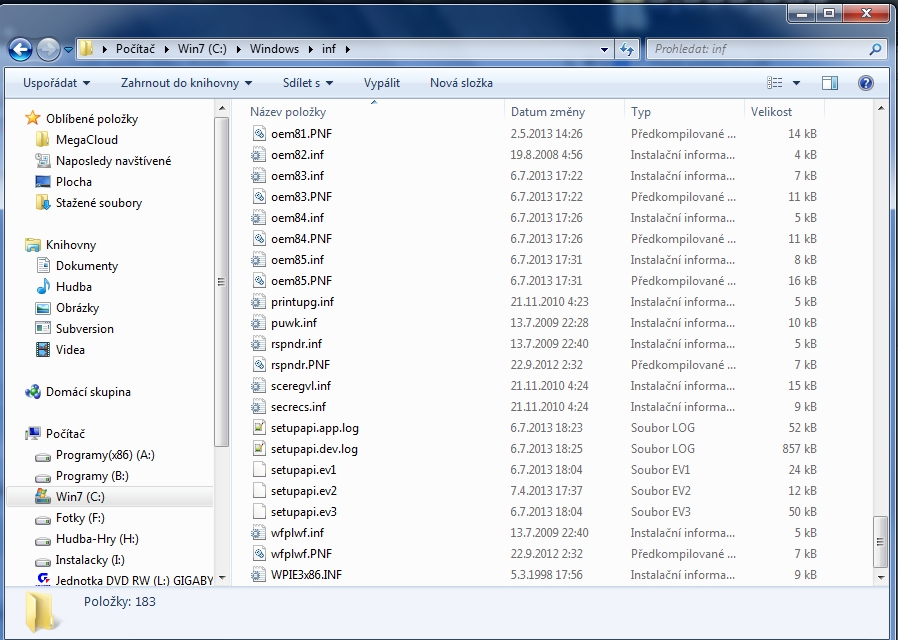Expand arrow between Windows and inf
This screenshot has width=898, height=640.
[310, 49]
